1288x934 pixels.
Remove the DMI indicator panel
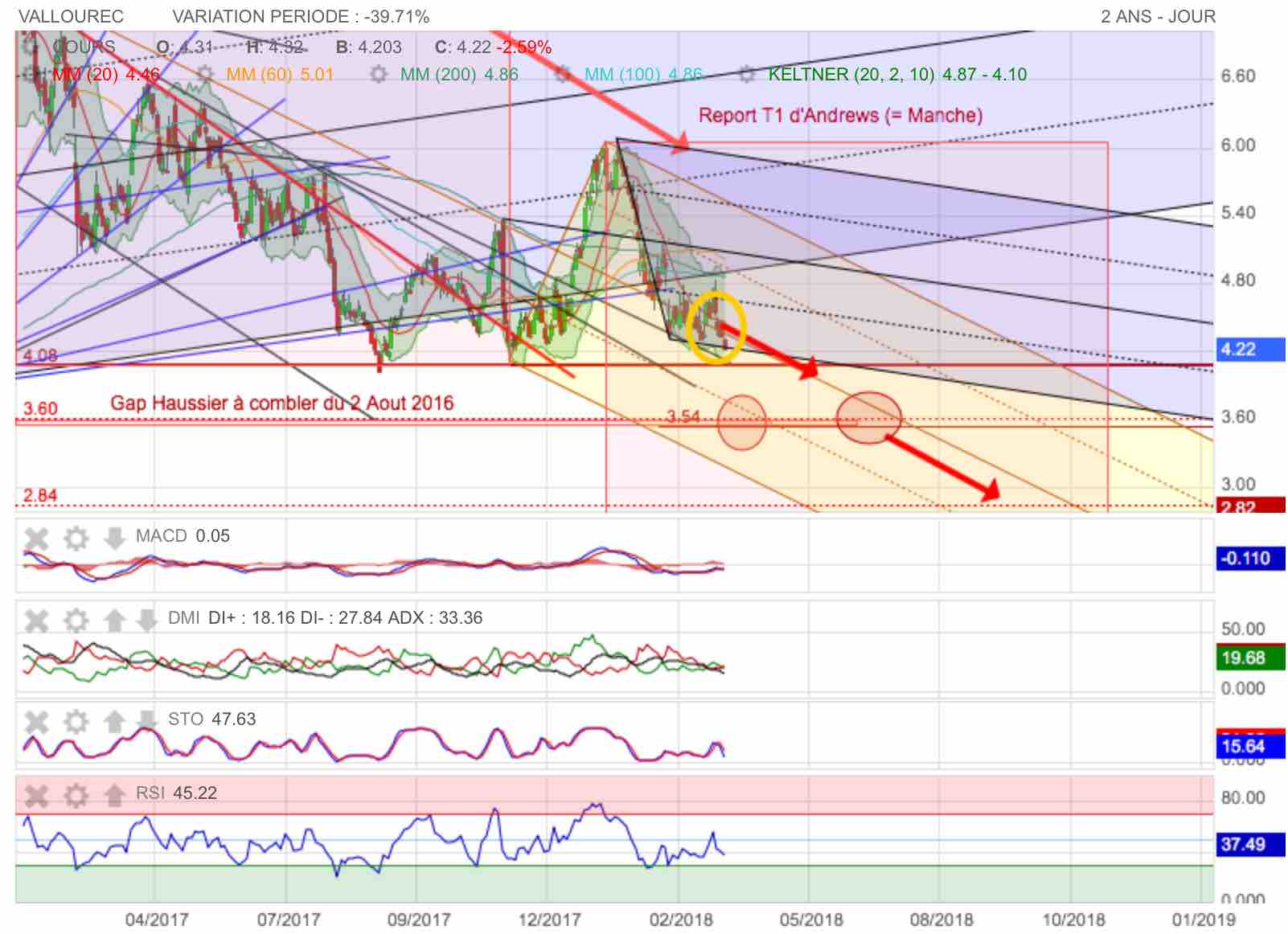click(36, 620)
